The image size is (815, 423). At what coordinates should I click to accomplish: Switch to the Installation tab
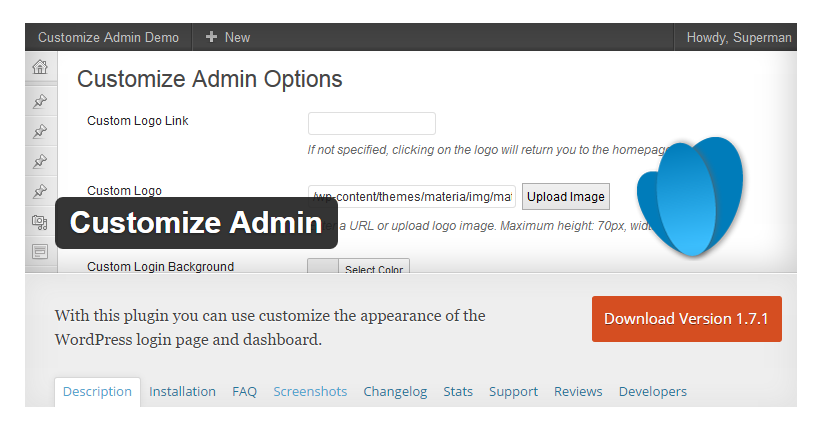pyautogui.click(x=182, y=392)
